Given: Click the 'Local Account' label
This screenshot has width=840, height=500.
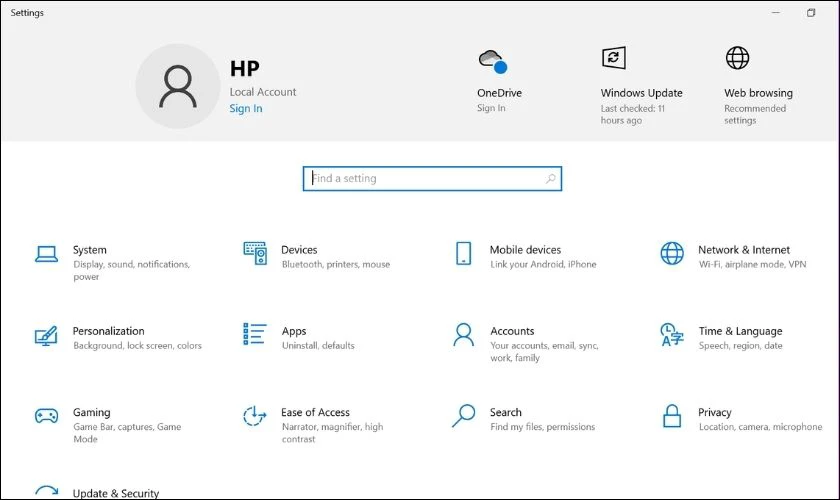Looking at the screenshot, I should 263,92.
